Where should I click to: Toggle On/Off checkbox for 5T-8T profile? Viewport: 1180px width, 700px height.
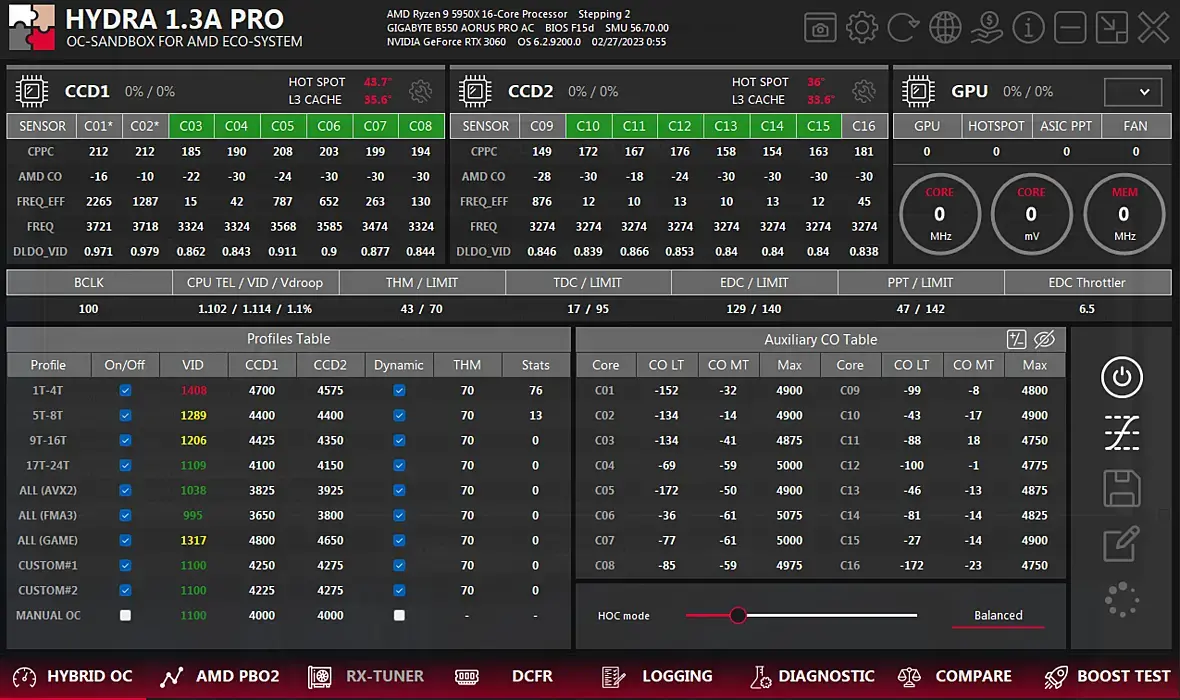pos(125,415)
